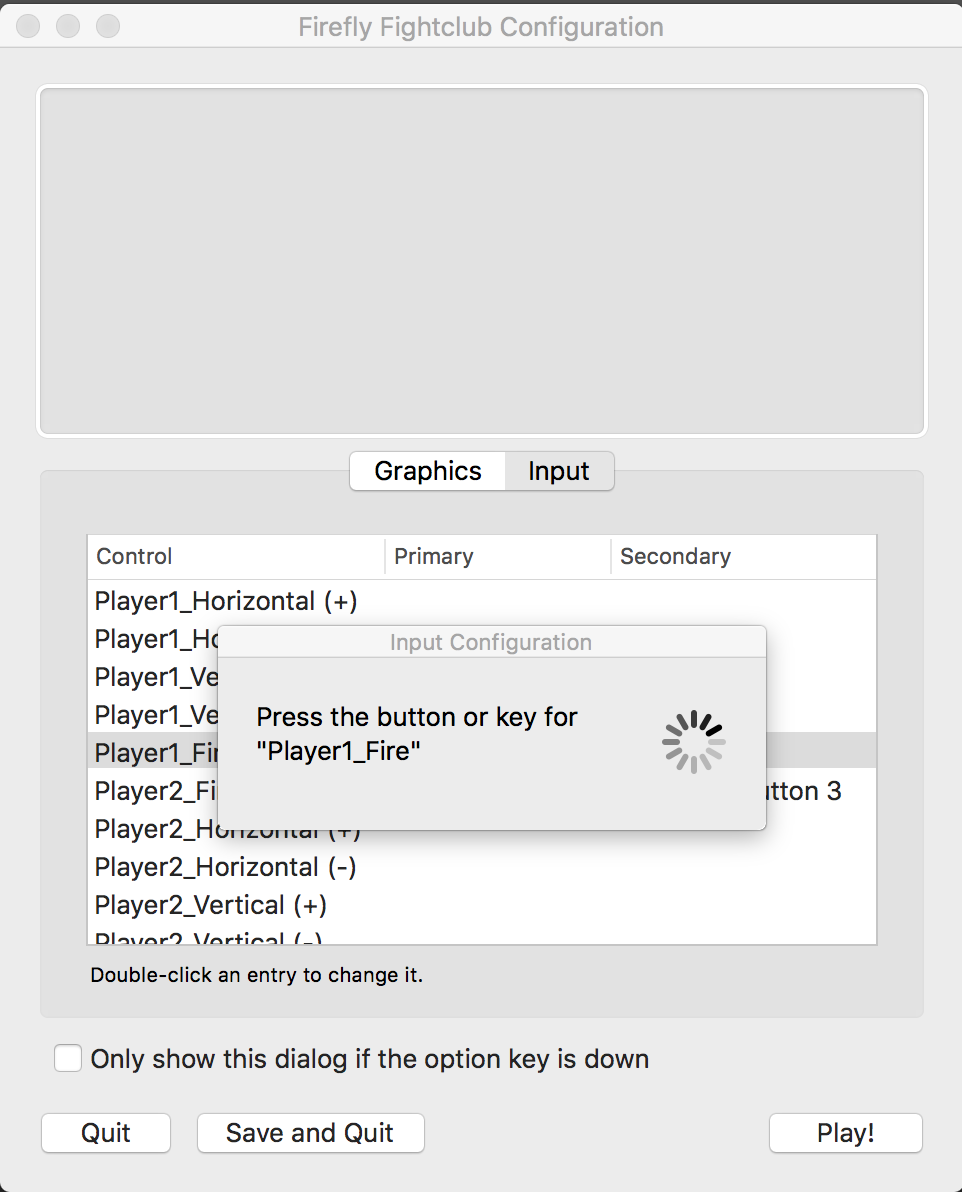
Task: Click the Input Configuration dialog title
Action: [491, 642]
